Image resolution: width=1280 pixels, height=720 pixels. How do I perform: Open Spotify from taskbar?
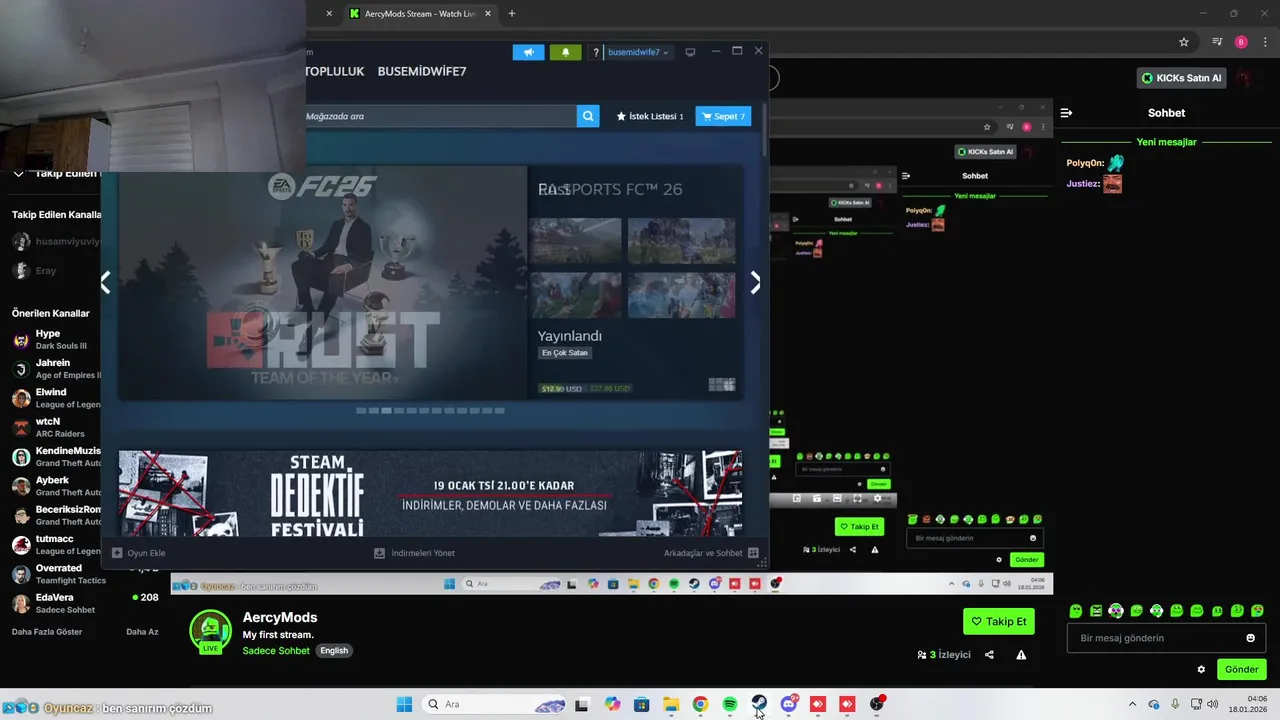coord(729,704)
